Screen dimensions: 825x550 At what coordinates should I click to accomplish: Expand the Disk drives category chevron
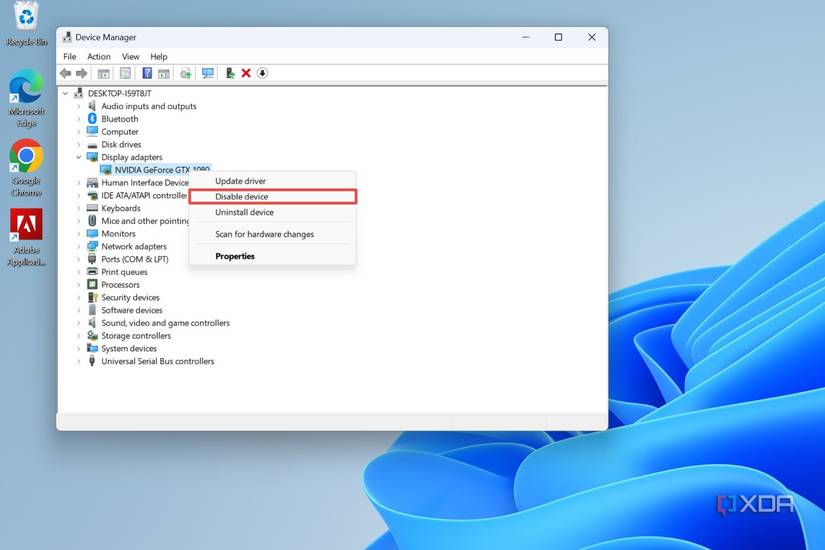tap(78, 144)
